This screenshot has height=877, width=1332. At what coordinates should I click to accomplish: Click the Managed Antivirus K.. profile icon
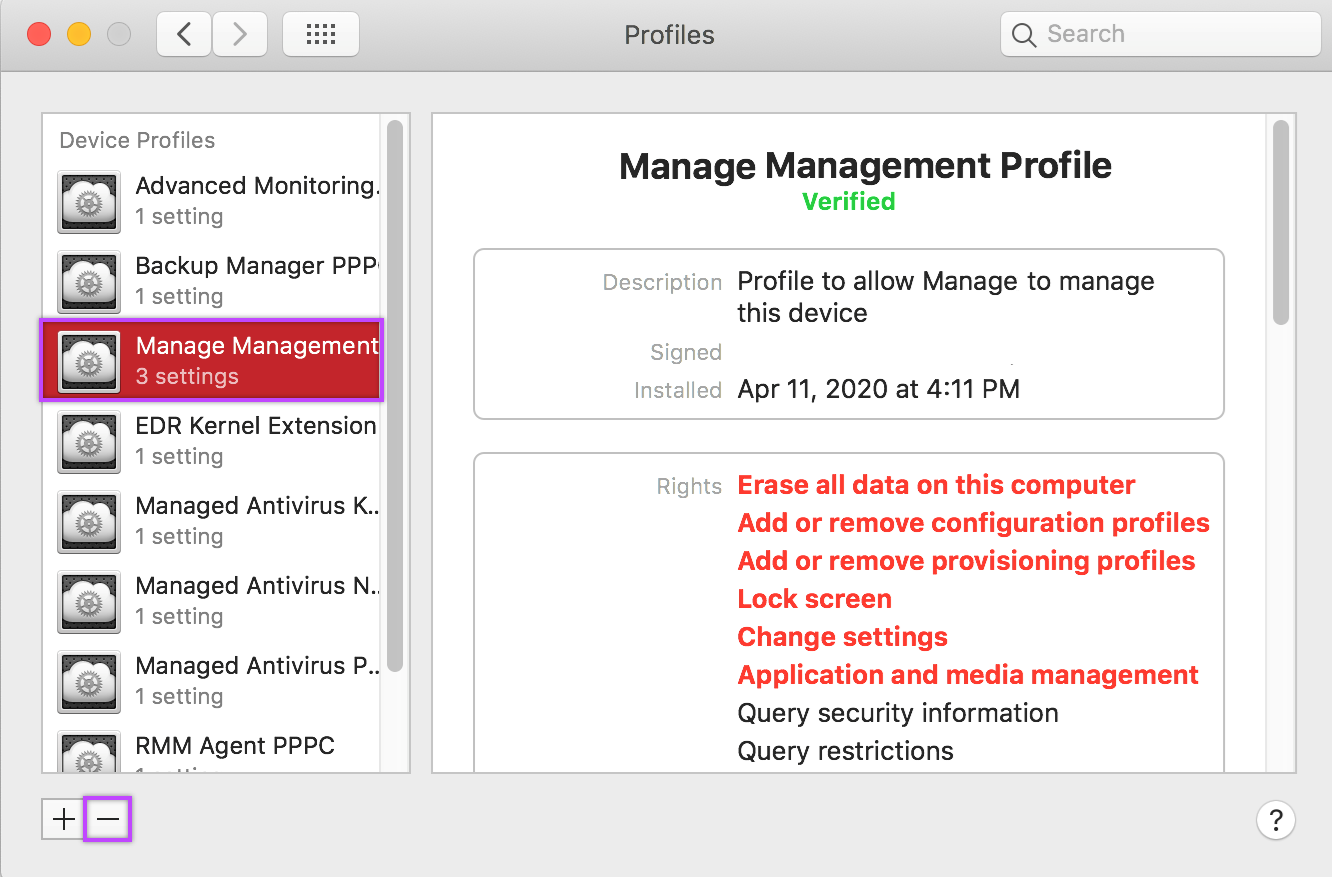[90, 521]
